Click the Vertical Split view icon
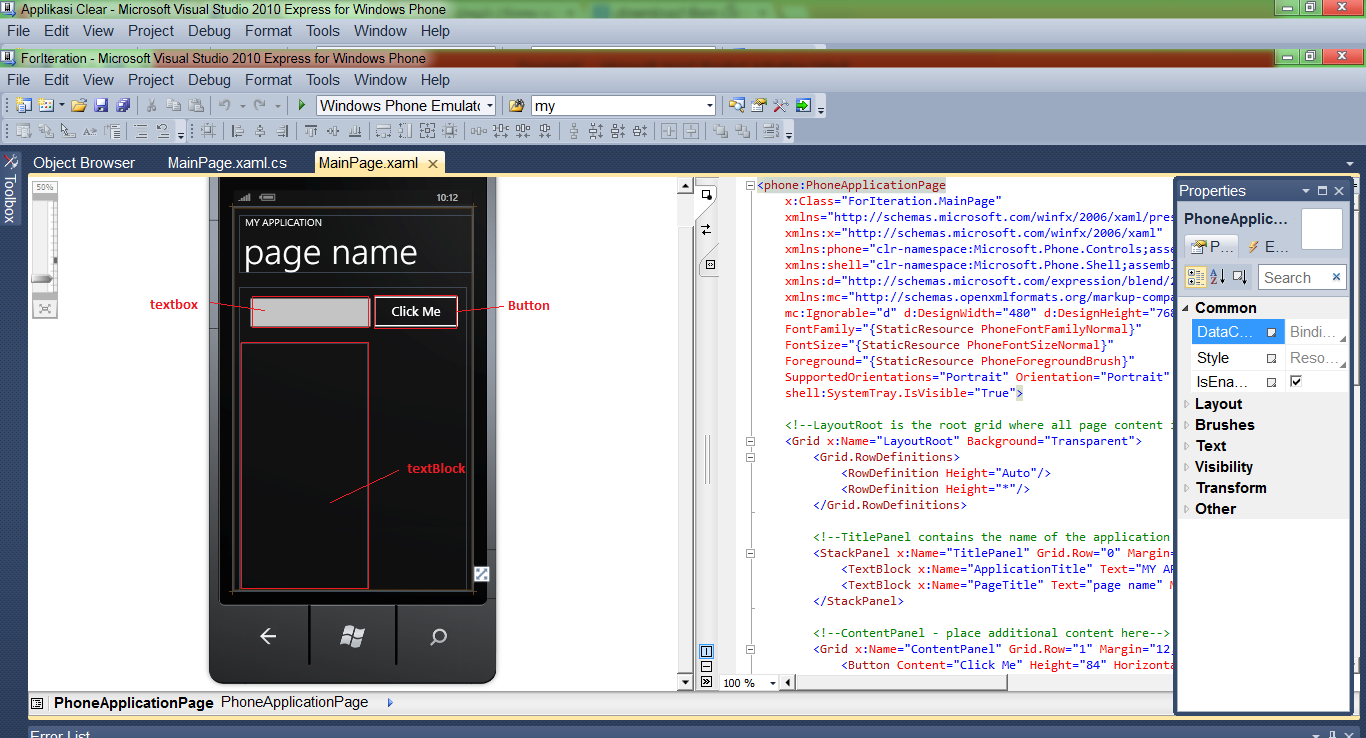Viewport: 1366px width, 738px height. coord(707,651)
